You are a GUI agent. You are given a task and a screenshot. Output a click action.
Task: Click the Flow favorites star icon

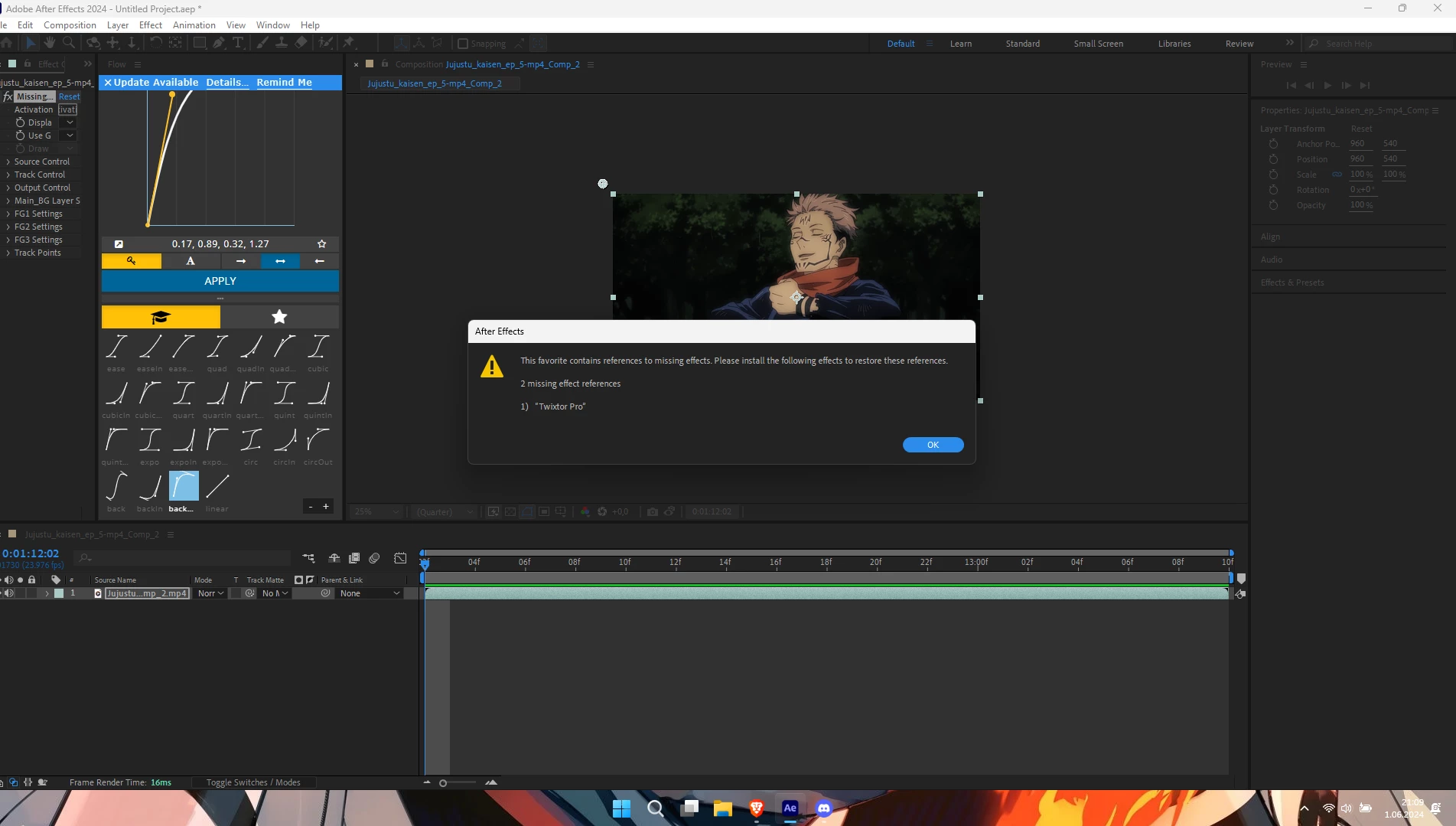(x=322, y=244)
